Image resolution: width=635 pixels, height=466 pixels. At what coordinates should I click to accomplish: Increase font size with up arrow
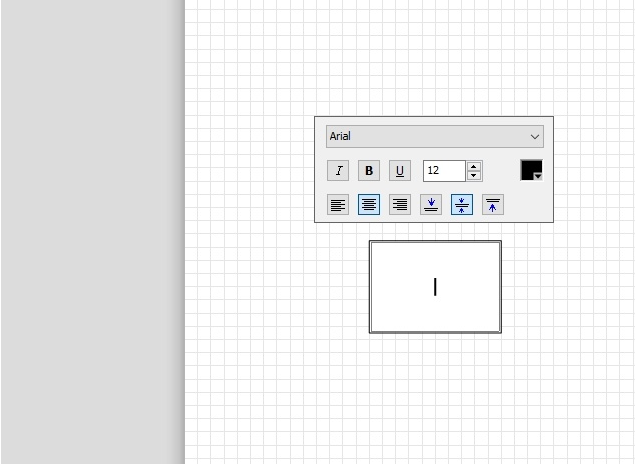(x=474, y=166)
